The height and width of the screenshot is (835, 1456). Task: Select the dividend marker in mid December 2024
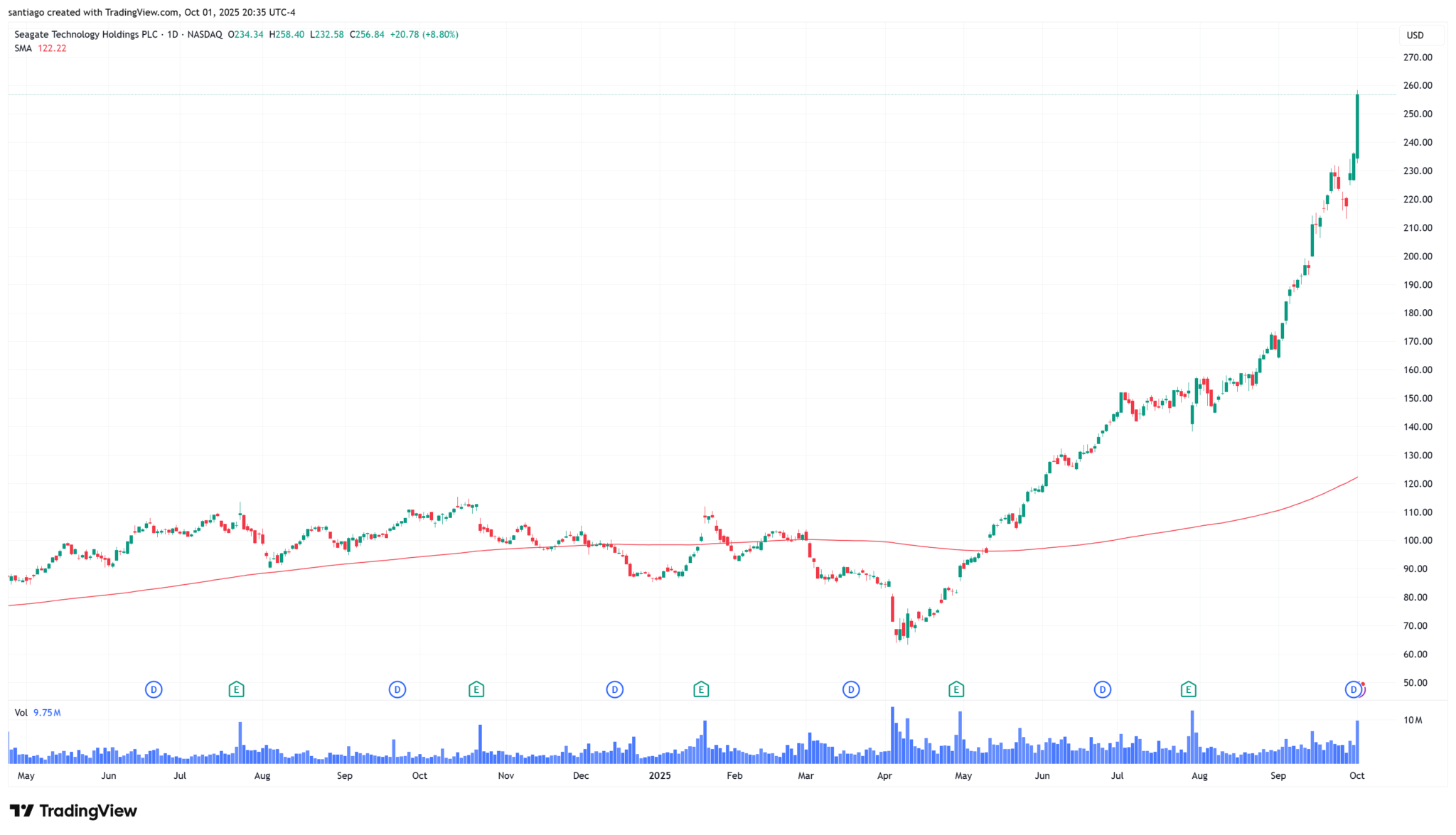tap(615, 689)
